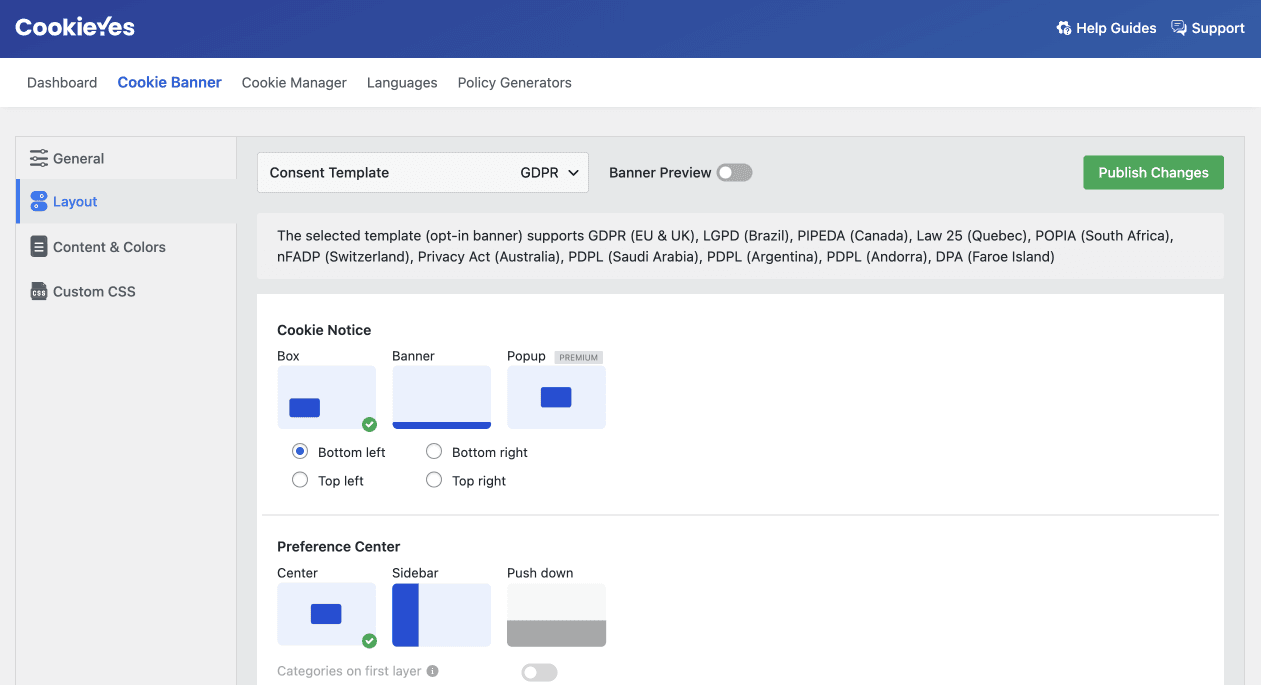This screenshot has height=685, width=1261.
Task: Select General in the sidebar
Action: point(126,158)
